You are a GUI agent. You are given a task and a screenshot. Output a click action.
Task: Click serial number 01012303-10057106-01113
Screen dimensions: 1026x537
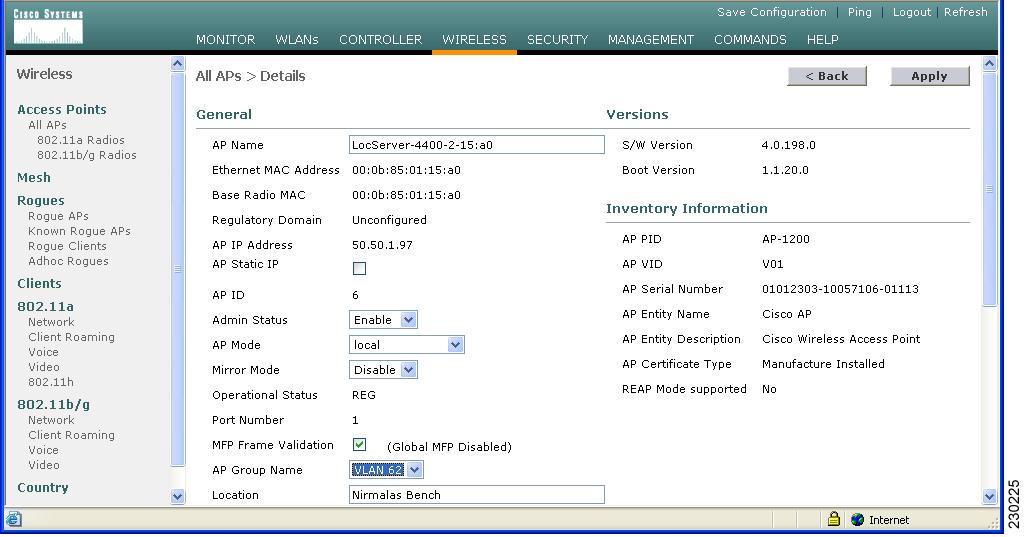click(840, 288)
